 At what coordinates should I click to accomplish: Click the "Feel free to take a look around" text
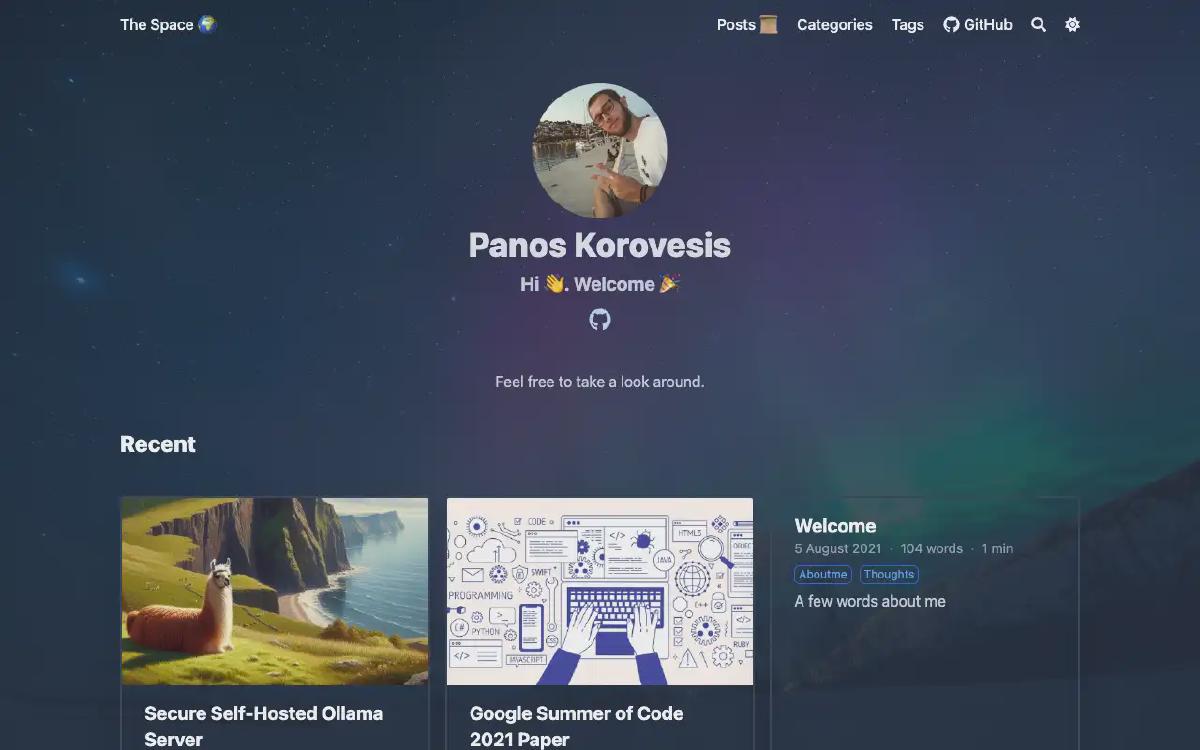600,382
